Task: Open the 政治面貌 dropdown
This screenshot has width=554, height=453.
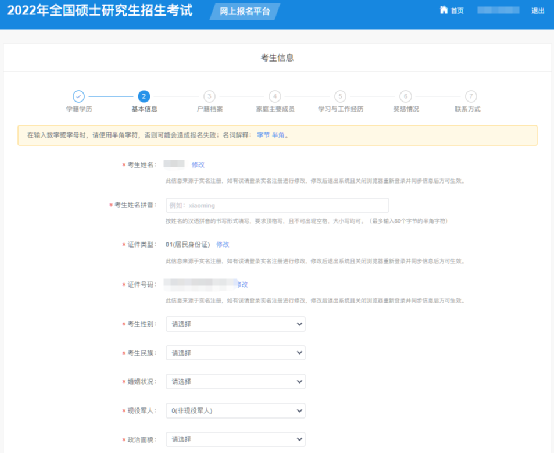Action: (236, 439)
